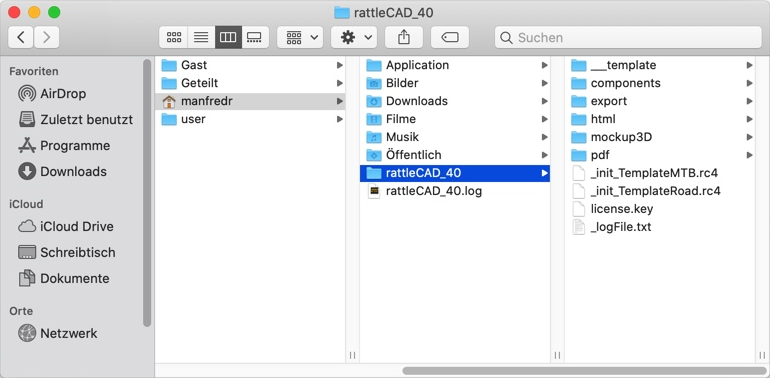770x378 pixels.
Task: Switch to list view
Action: [201, 37]
